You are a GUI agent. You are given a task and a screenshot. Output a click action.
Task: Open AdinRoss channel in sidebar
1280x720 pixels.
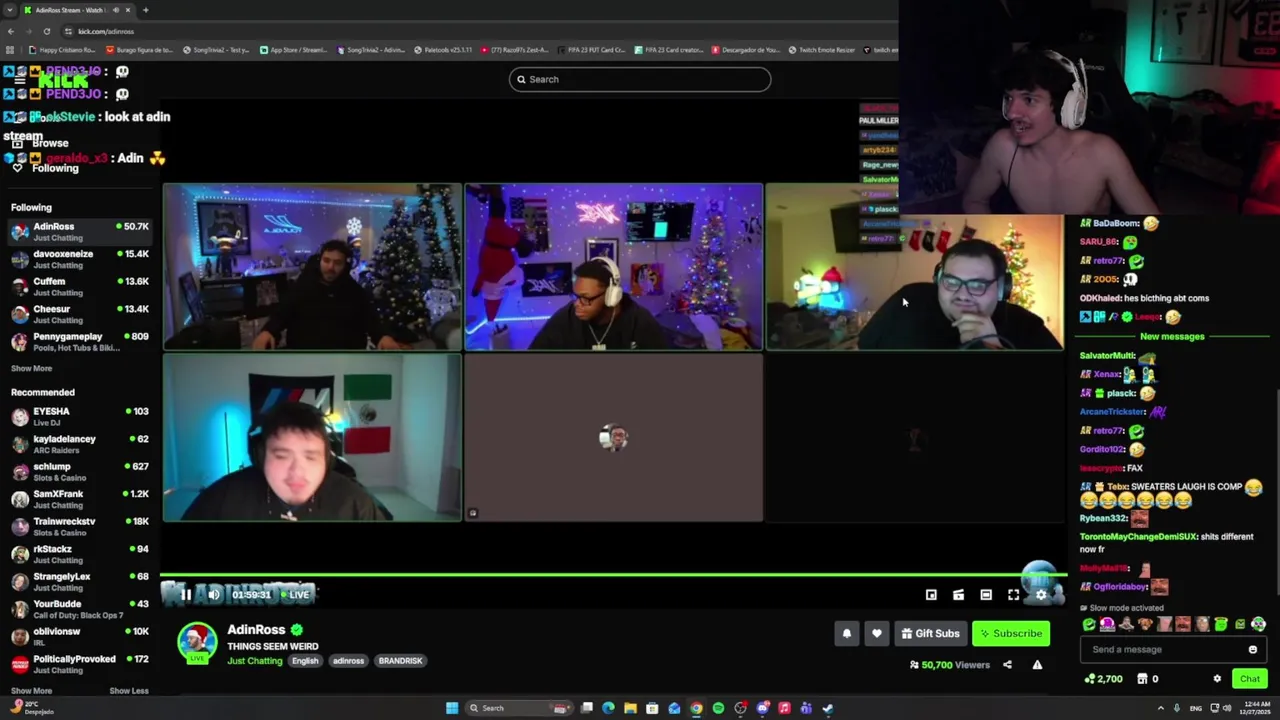tap(80, 231)
